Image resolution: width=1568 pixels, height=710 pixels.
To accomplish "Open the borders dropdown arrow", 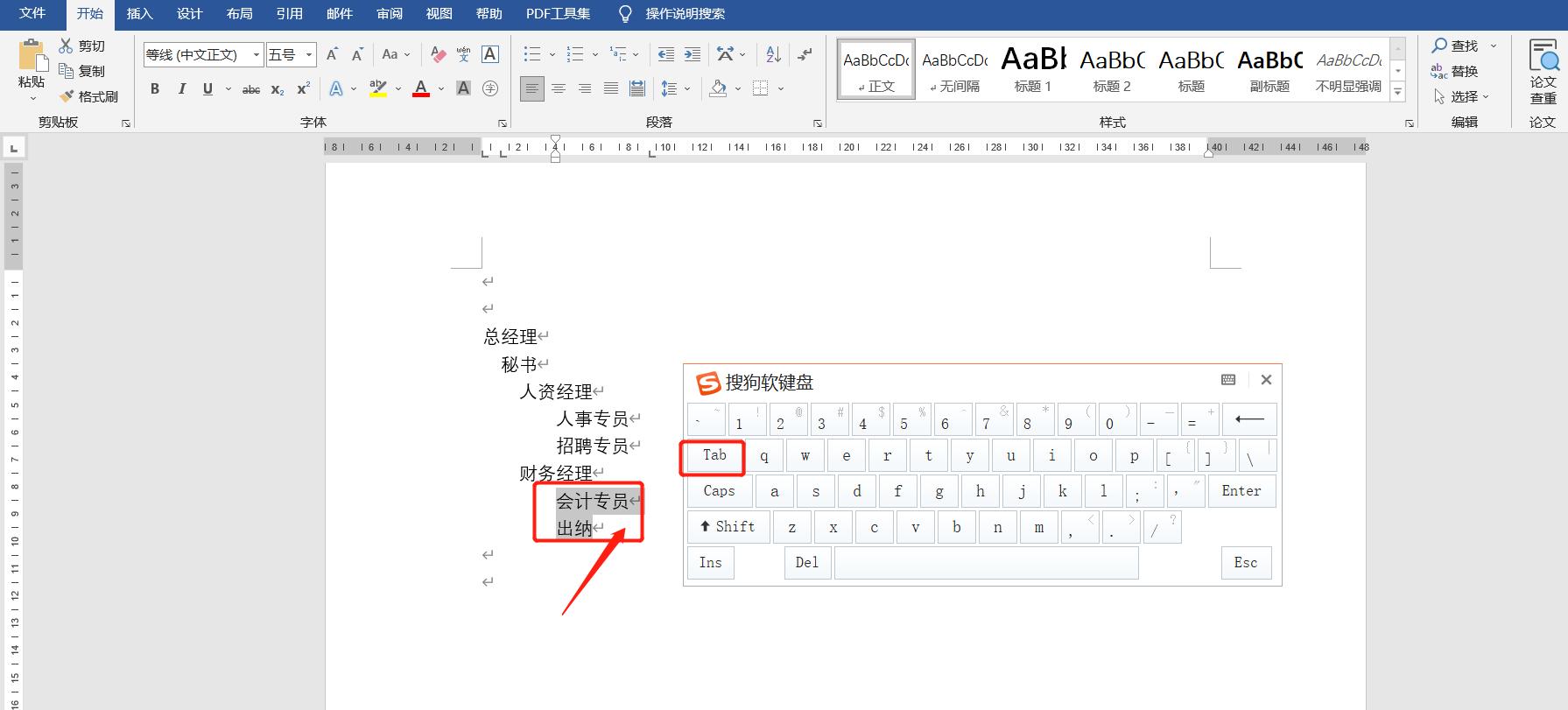I will [x=781, y=88].
